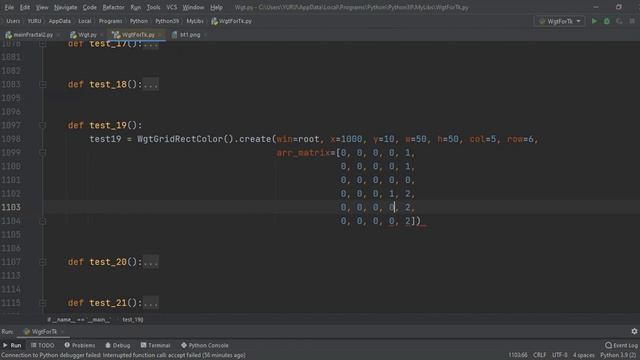Viewport: 640px width, 360px height.
Task: Expand the test_20 folded ellipsis placeholder
Action: tap(151, 262)
